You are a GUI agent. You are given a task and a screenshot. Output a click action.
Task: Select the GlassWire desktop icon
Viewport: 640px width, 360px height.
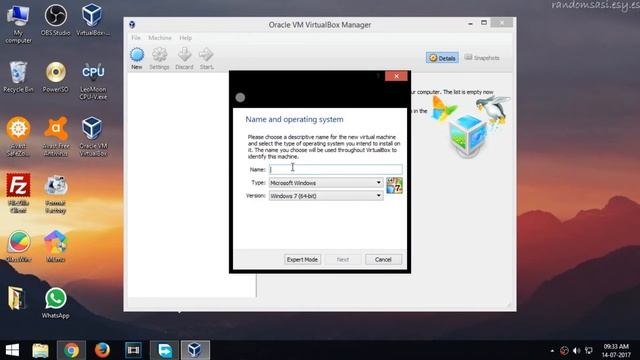point(18,246)
